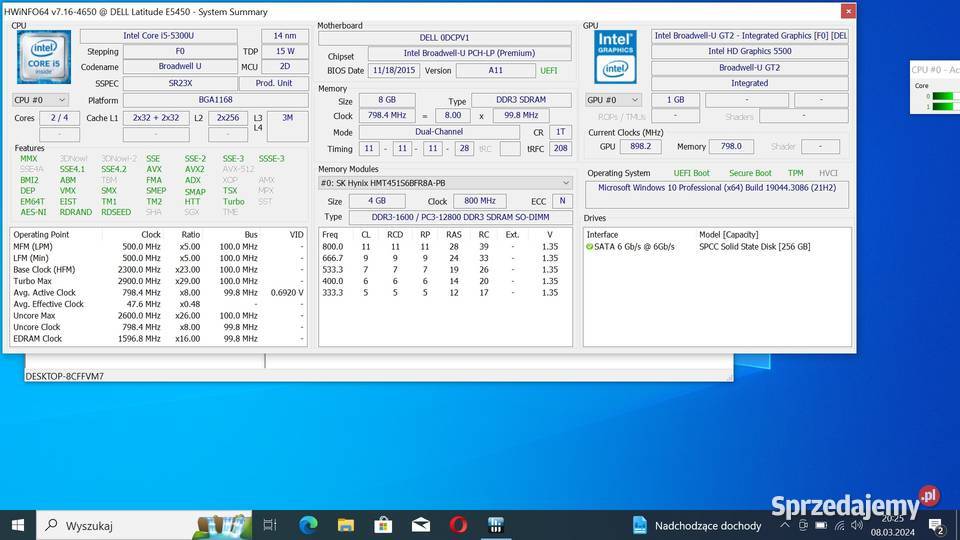Image resolution: width=960 pixels, height=540 pixels.
Task: Click the TDP value 15 W
Action: coord(285,51)
